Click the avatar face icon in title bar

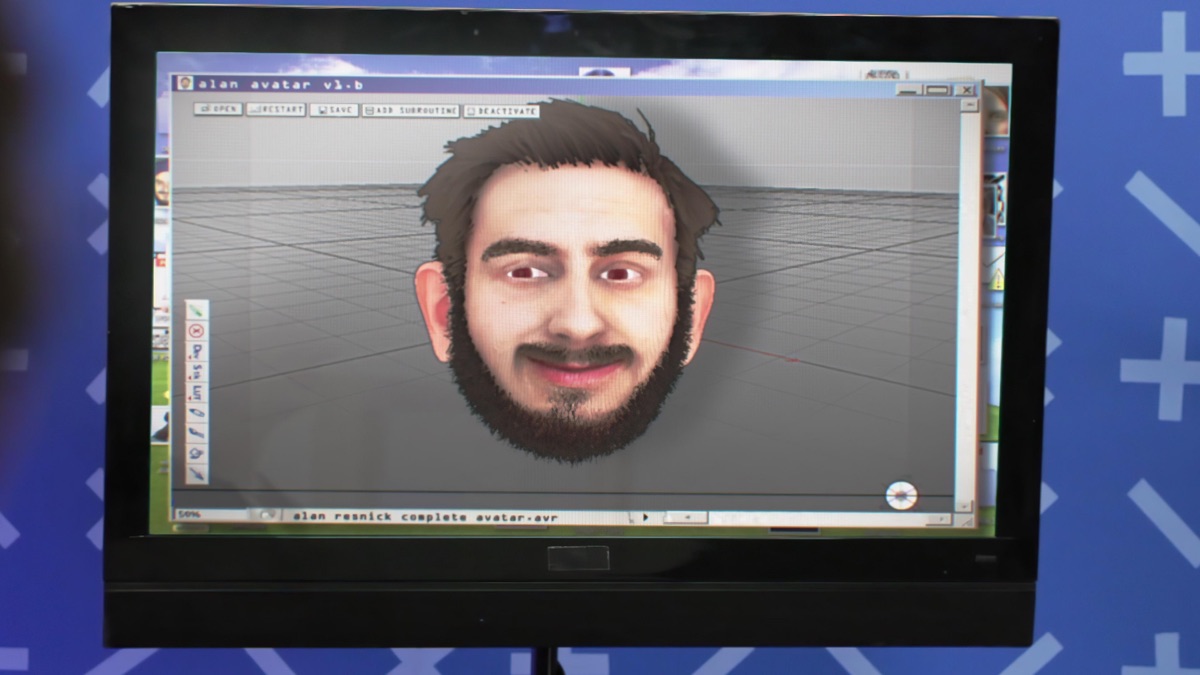coord(185,83)
